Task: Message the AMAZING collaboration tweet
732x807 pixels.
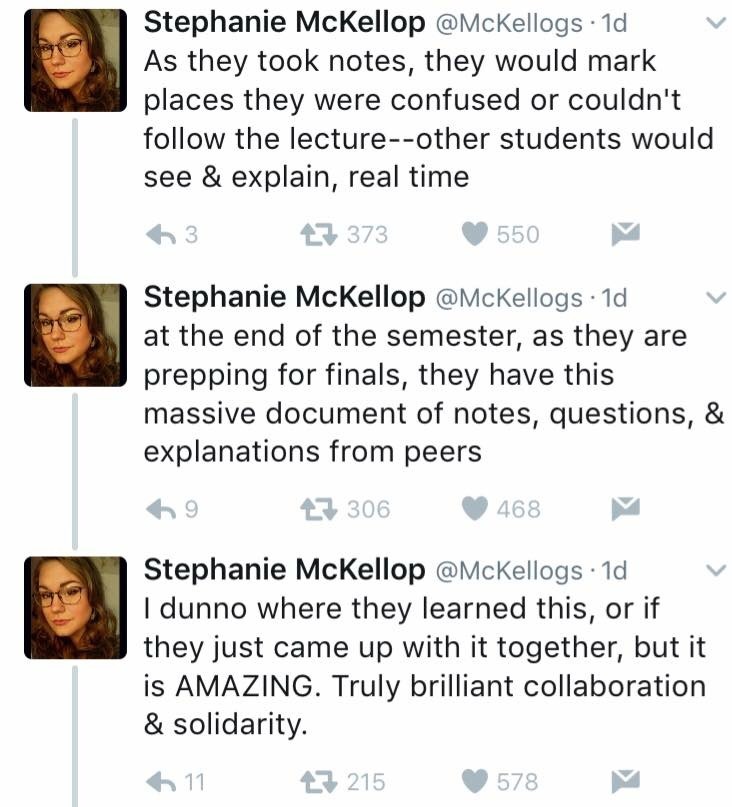Action: tap(625, 780)
